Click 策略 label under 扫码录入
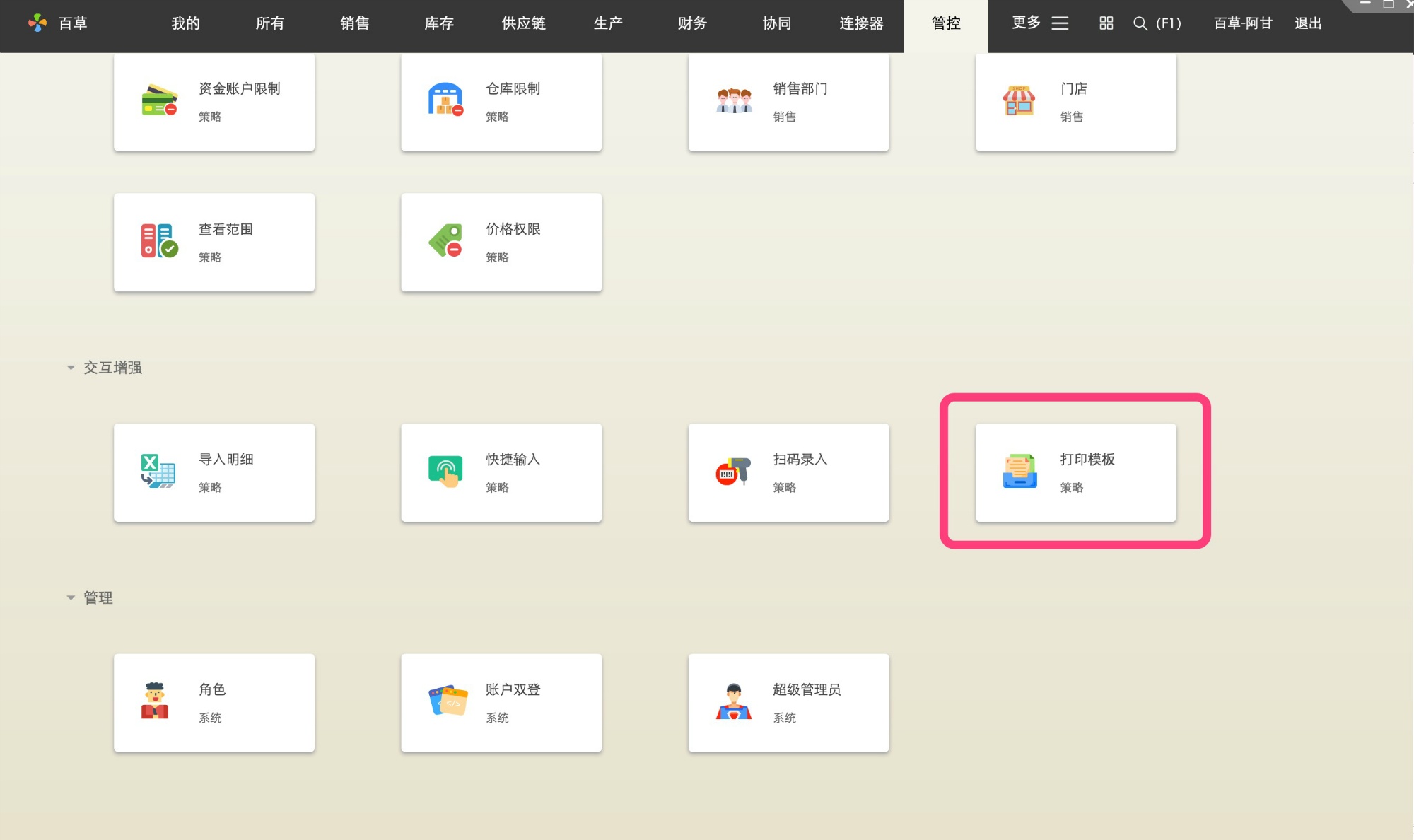 pyautogui.click(x=785, y=487)
